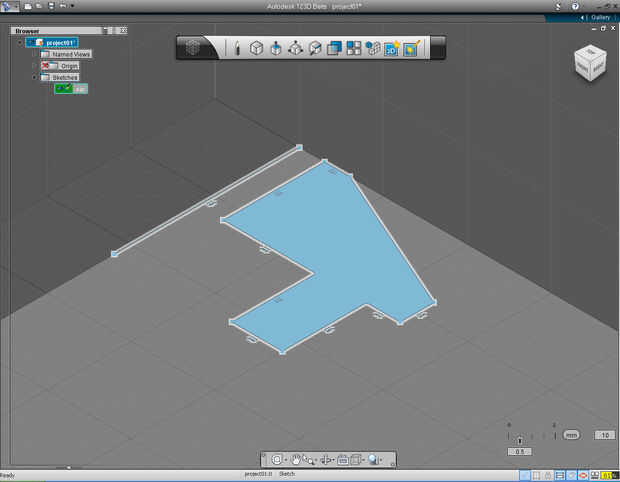Screen dimensions: 620x482
Task: Select the highlighted sketch item under Sketches
Action: pos(71,89)
